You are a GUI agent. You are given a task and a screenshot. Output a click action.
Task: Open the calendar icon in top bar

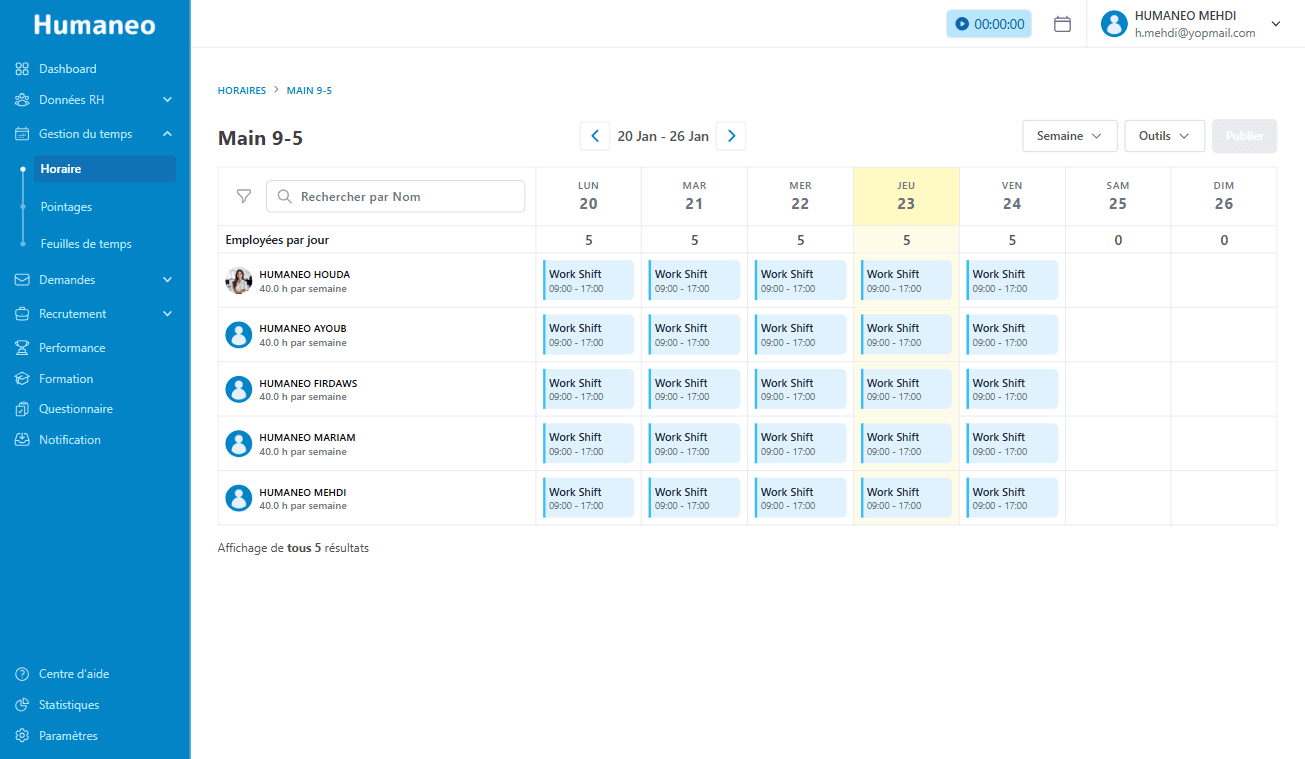pos(1062,24)
